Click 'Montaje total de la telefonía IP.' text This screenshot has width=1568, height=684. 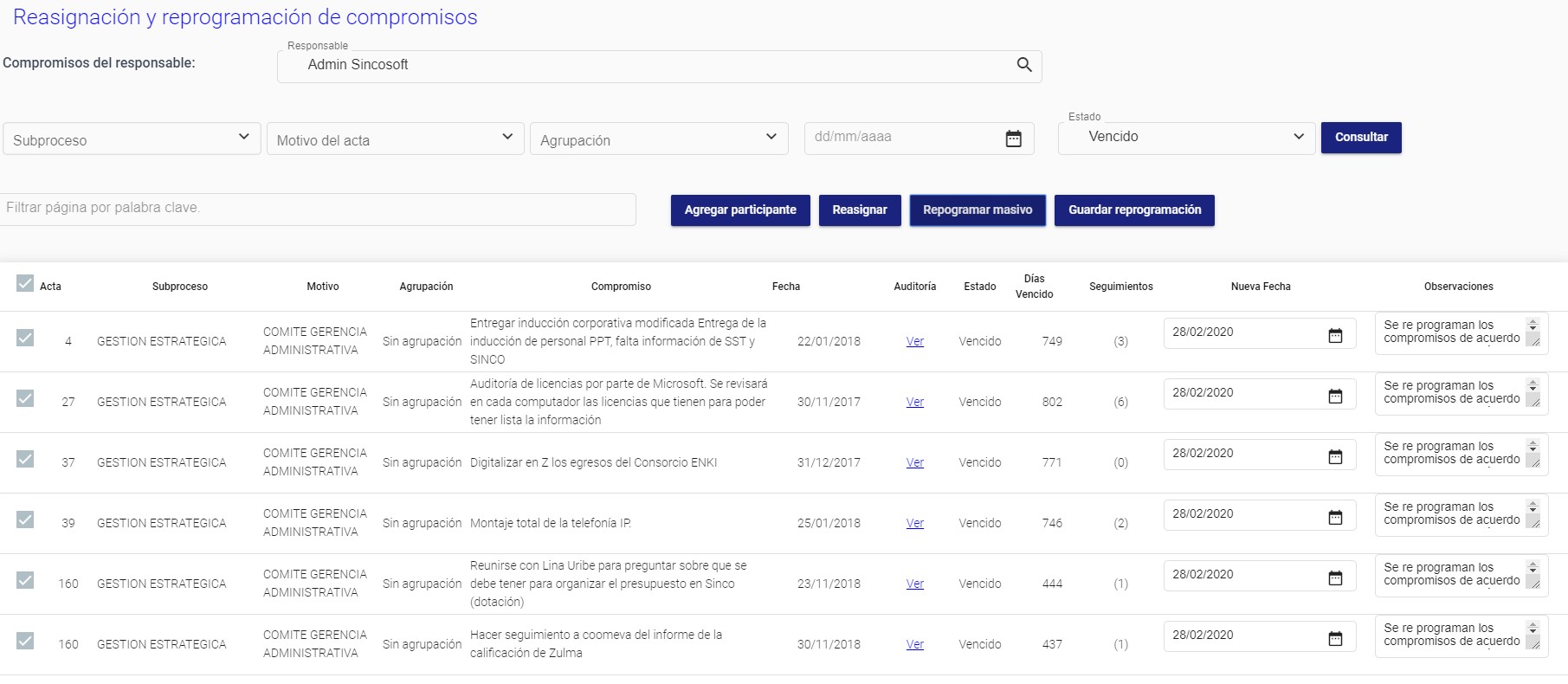click(x=551, y=523)
